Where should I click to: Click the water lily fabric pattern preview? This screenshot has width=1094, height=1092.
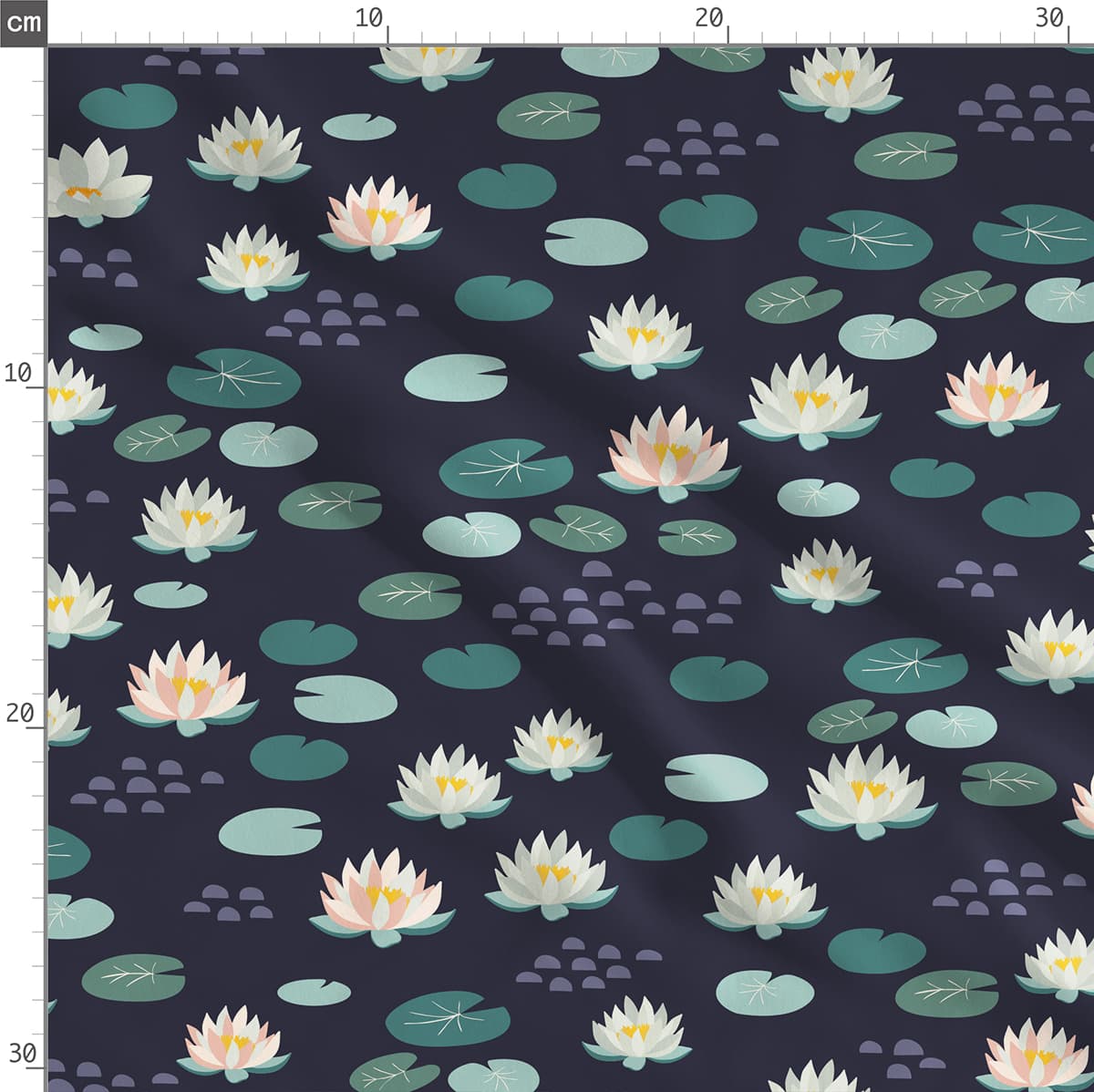click(571, 569)
